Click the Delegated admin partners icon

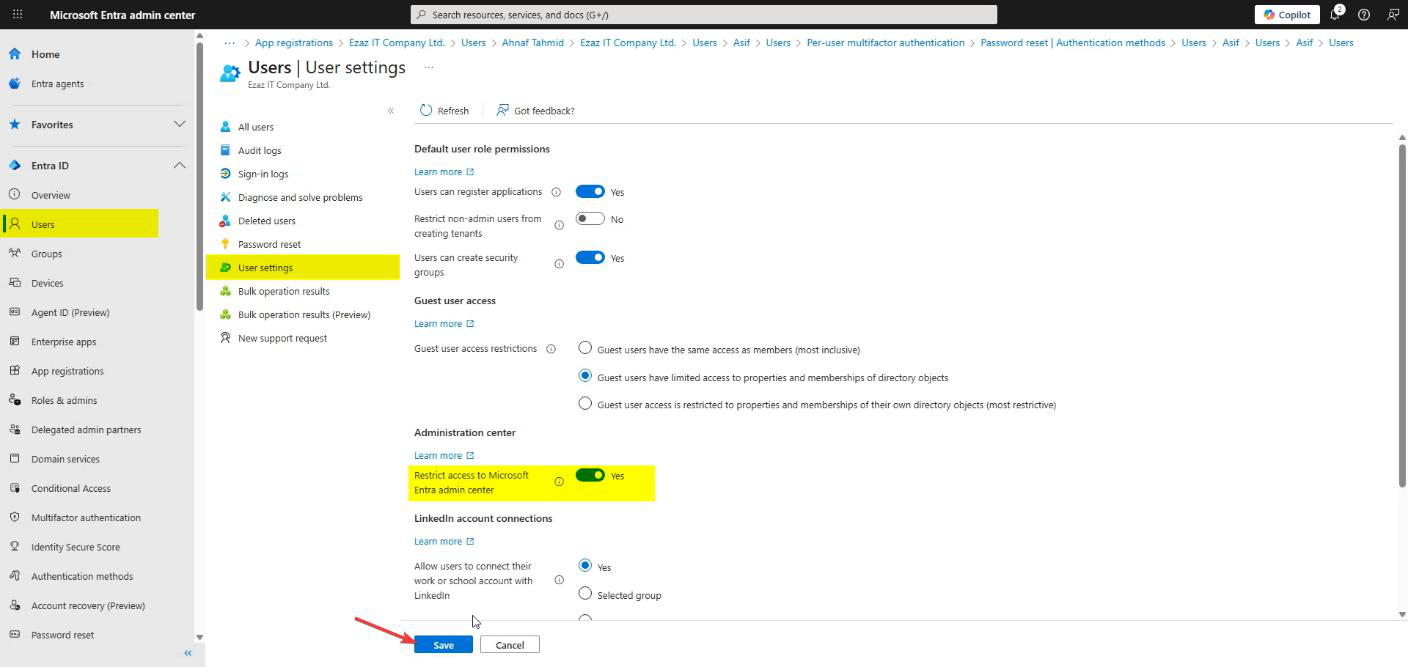(14, 429)
